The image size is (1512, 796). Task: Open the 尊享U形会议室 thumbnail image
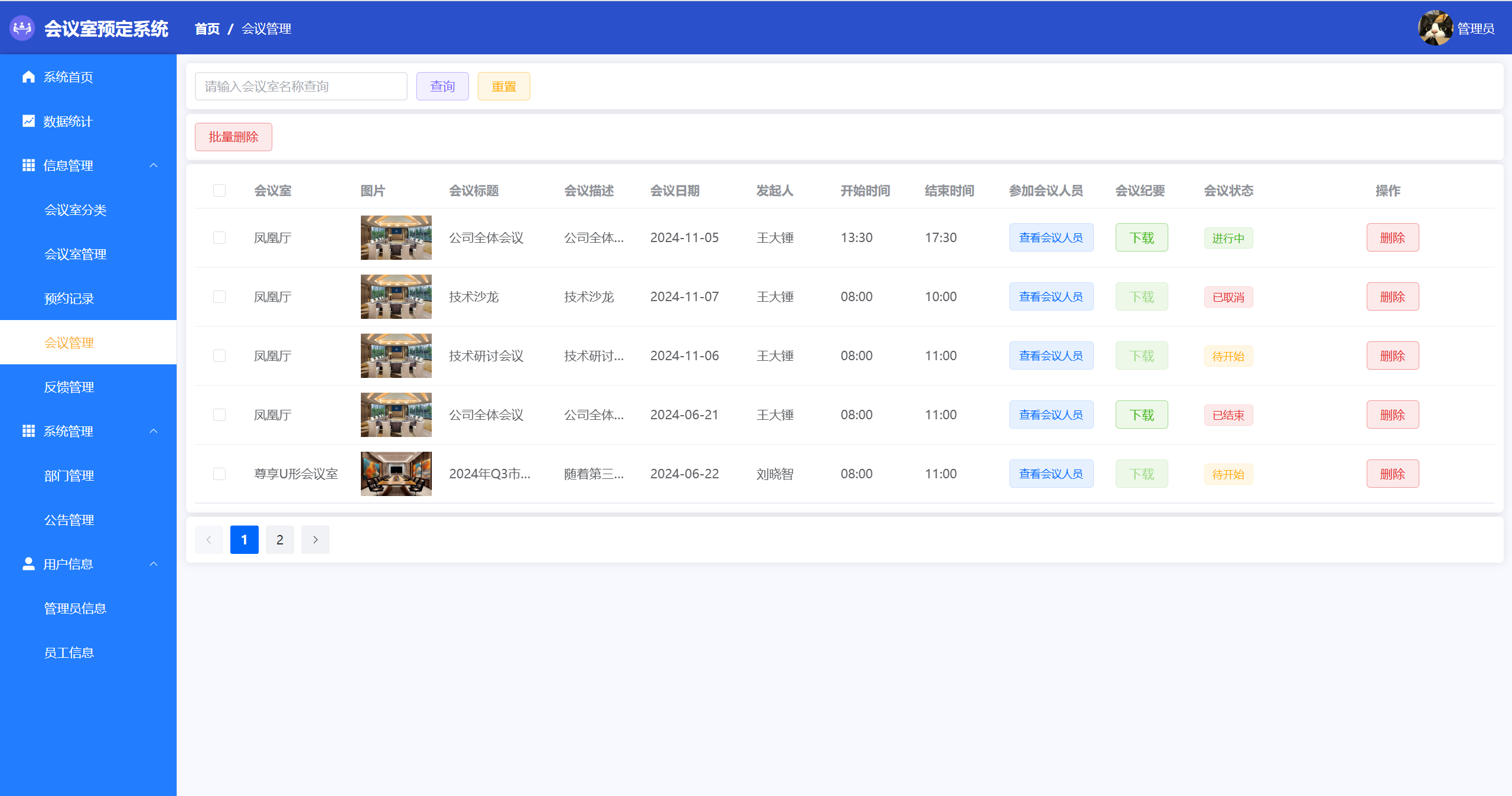pos(396,474)
